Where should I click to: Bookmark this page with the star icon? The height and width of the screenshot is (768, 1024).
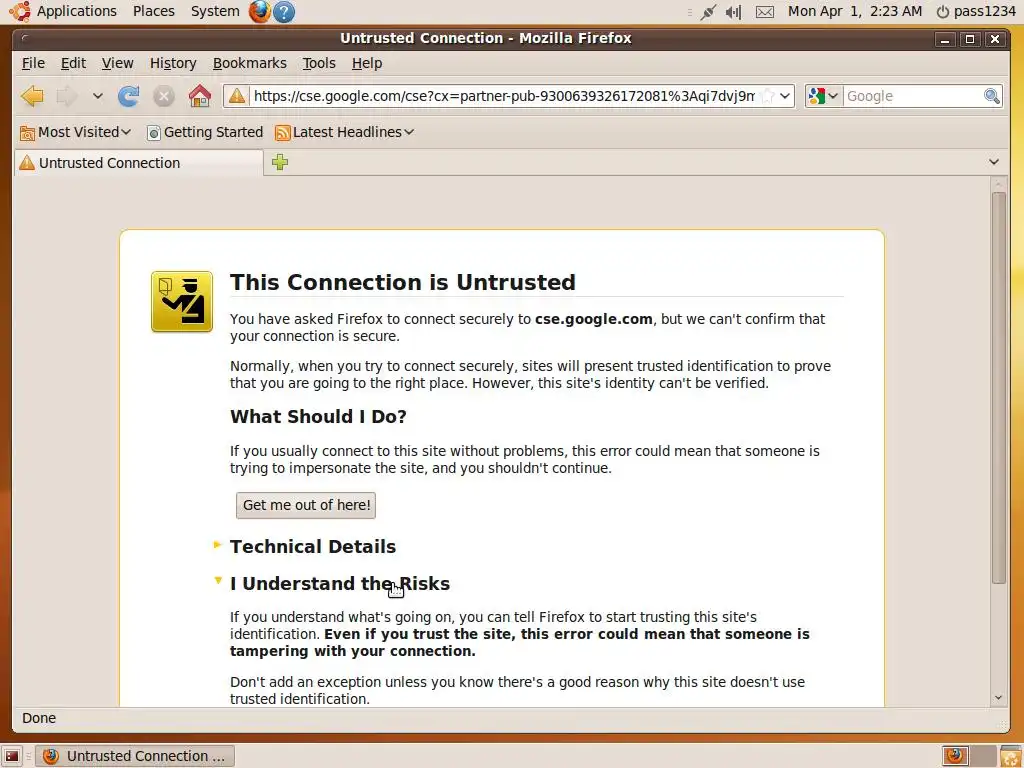769,96
